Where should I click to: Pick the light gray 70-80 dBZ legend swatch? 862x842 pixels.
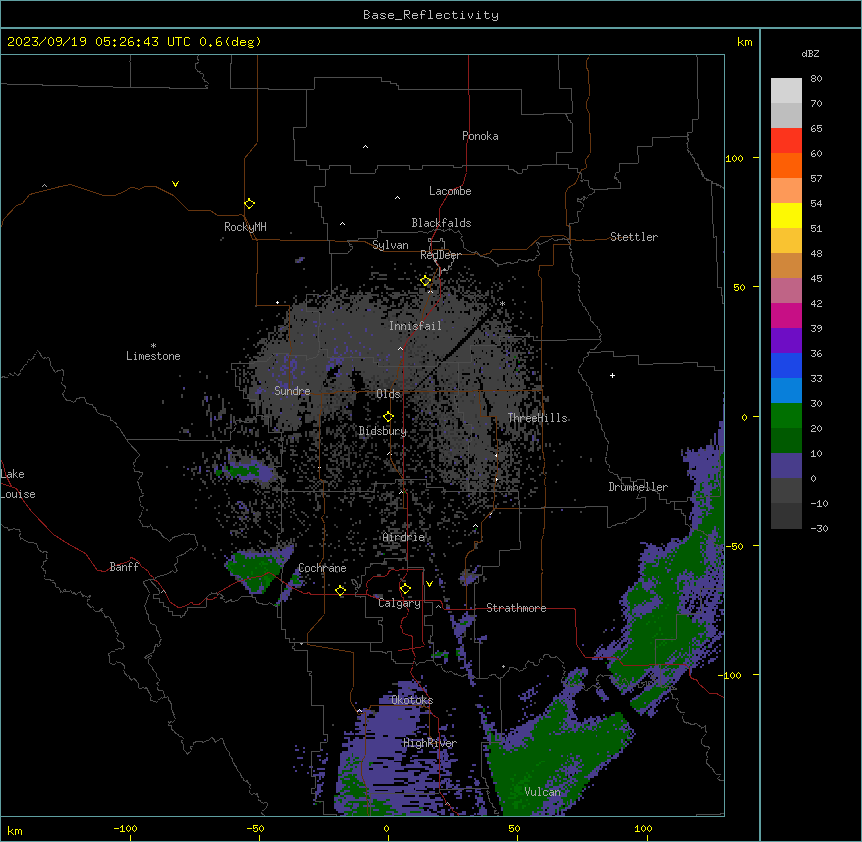786,91
